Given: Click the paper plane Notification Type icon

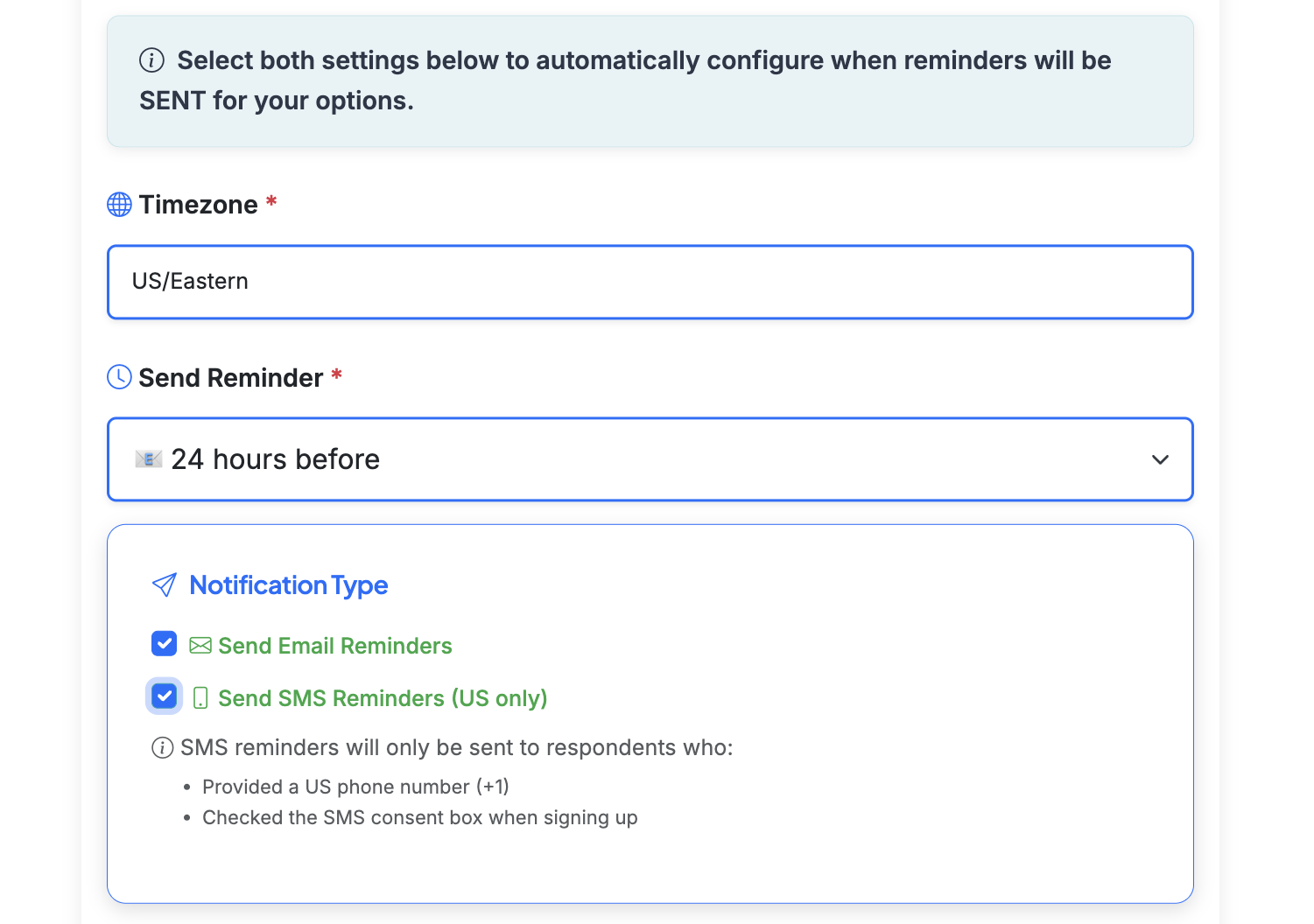Looking at the screenshot, I should [x=164, y=584].
